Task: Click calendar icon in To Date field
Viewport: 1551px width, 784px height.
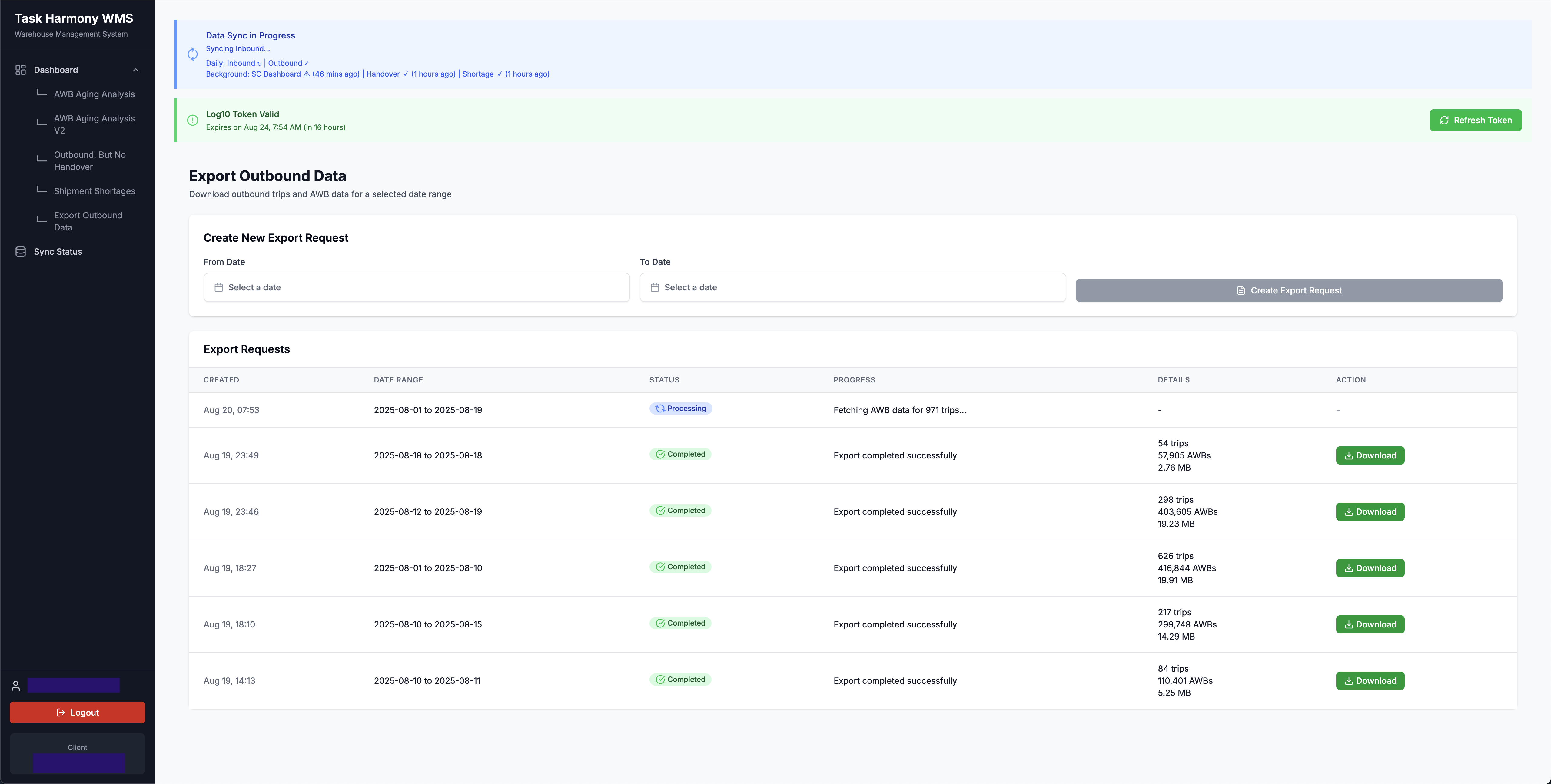Action: click(x=654, y=288)
